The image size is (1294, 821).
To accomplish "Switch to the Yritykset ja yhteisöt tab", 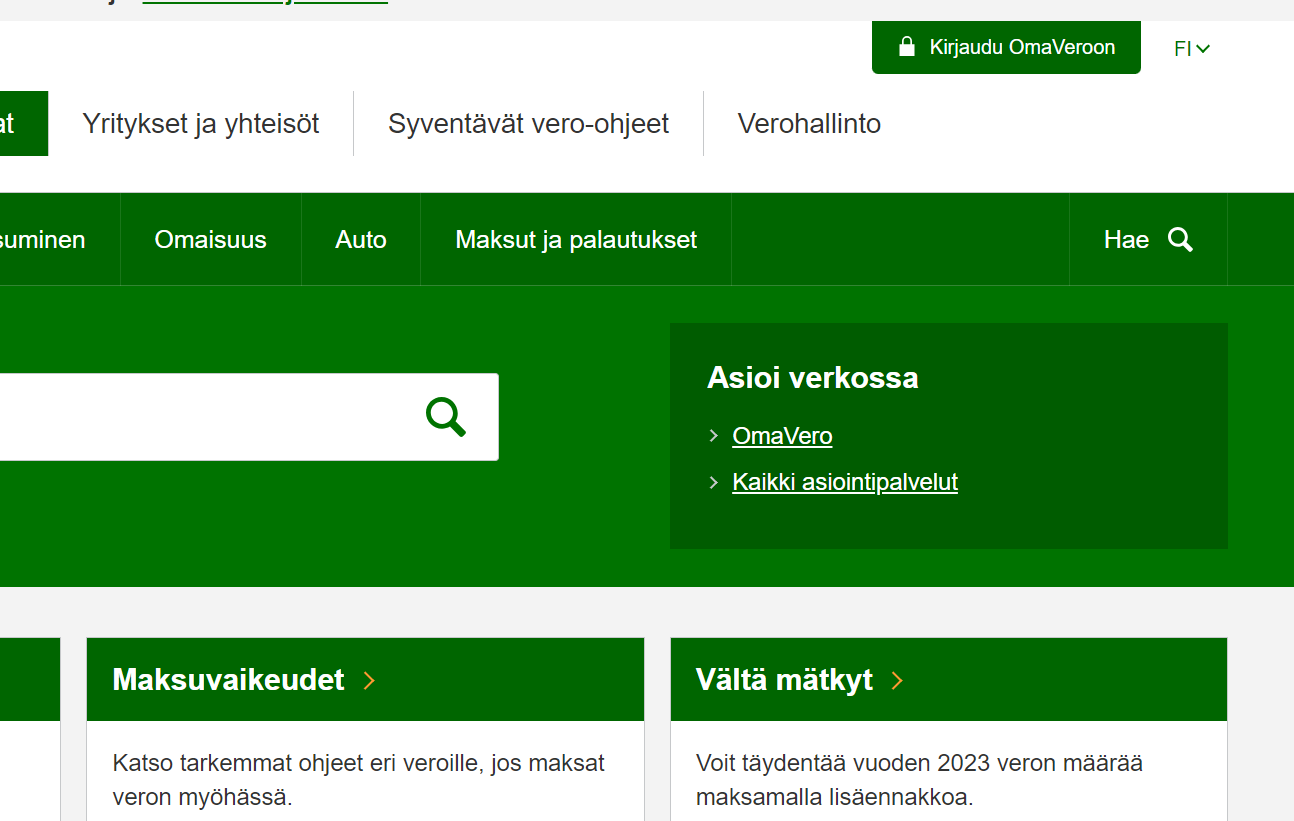I will coord(201,123).
